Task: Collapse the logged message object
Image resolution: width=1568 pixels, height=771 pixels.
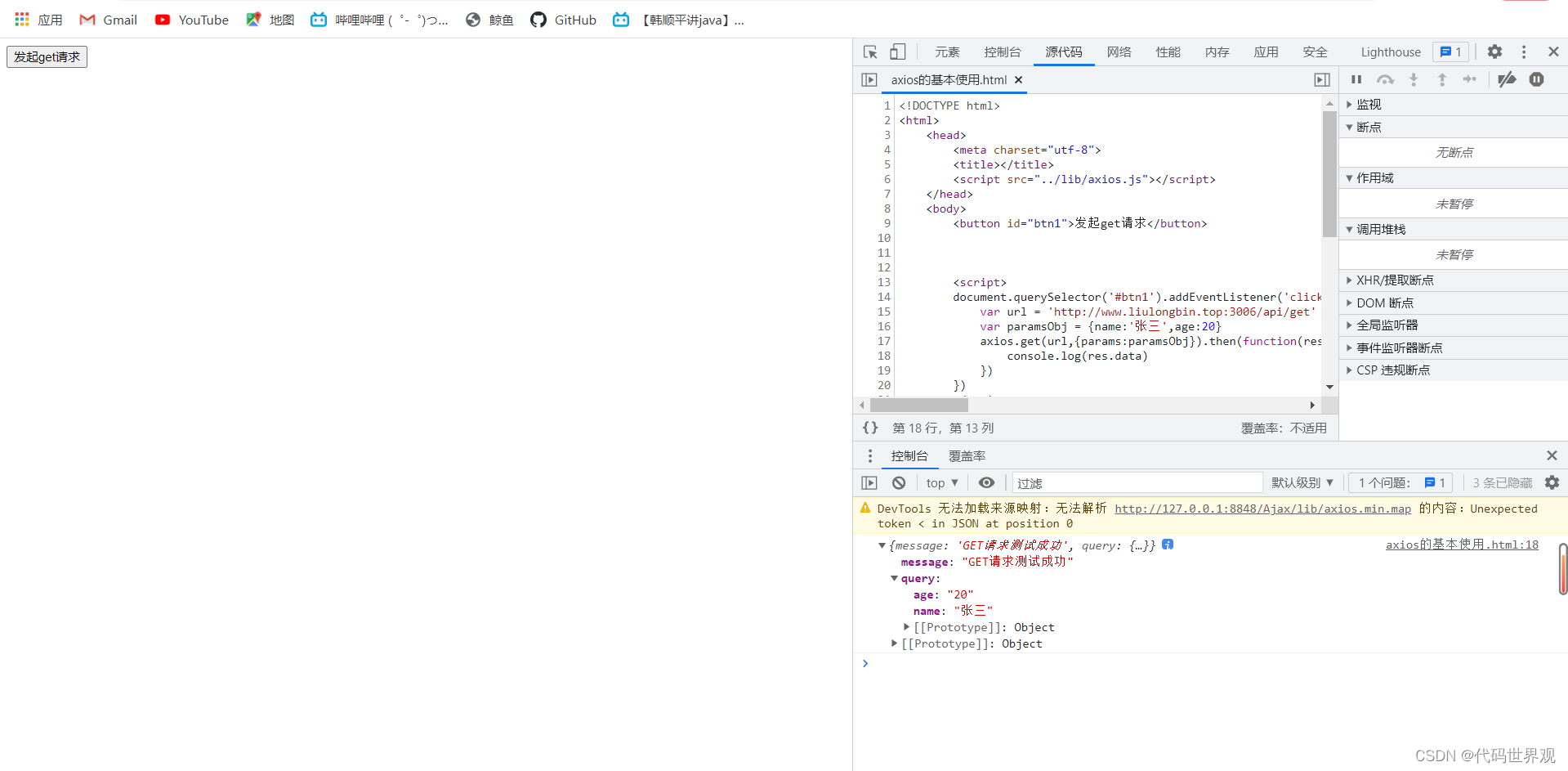Action: pos(882,545)
